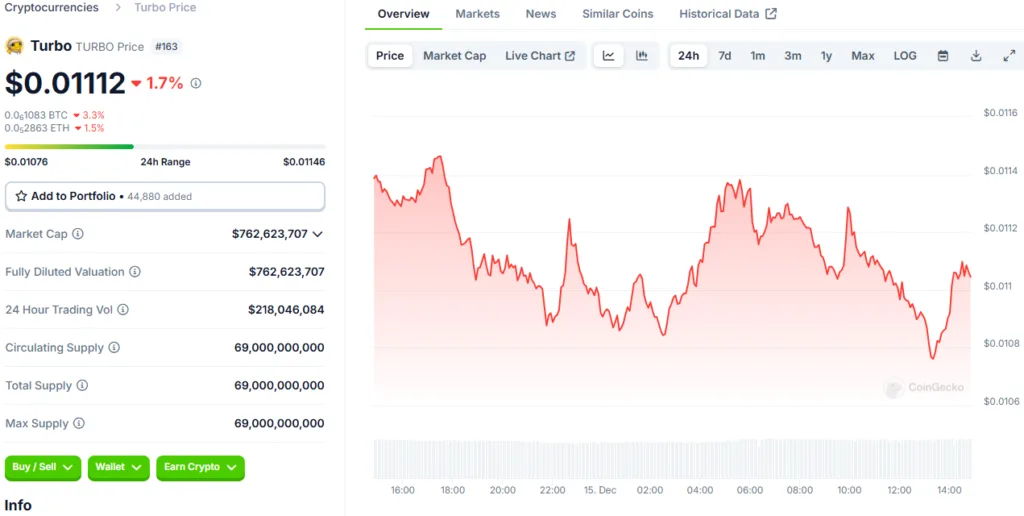Switch chart to Market Cap view
Viewport: 1024px width, 516px height.
(455, 56)
